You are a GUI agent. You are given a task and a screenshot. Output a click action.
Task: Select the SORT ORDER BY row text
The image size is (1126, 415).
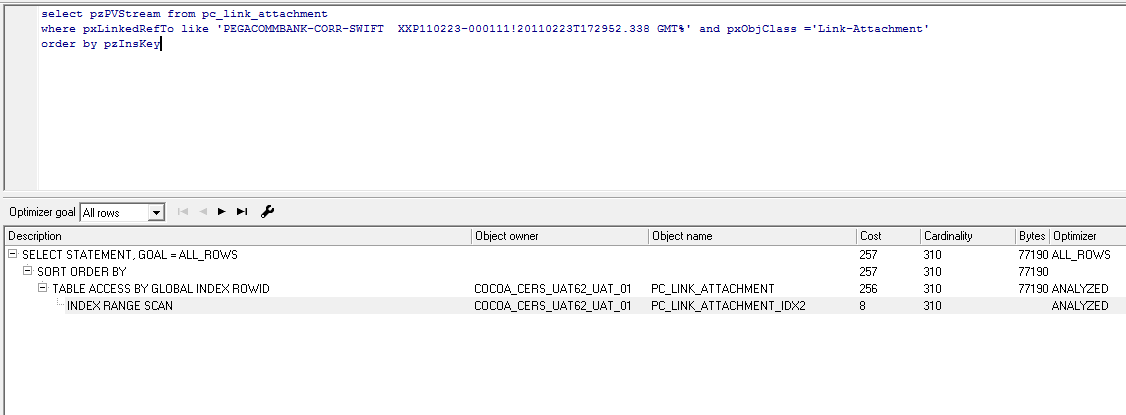(x=82, y=272)
